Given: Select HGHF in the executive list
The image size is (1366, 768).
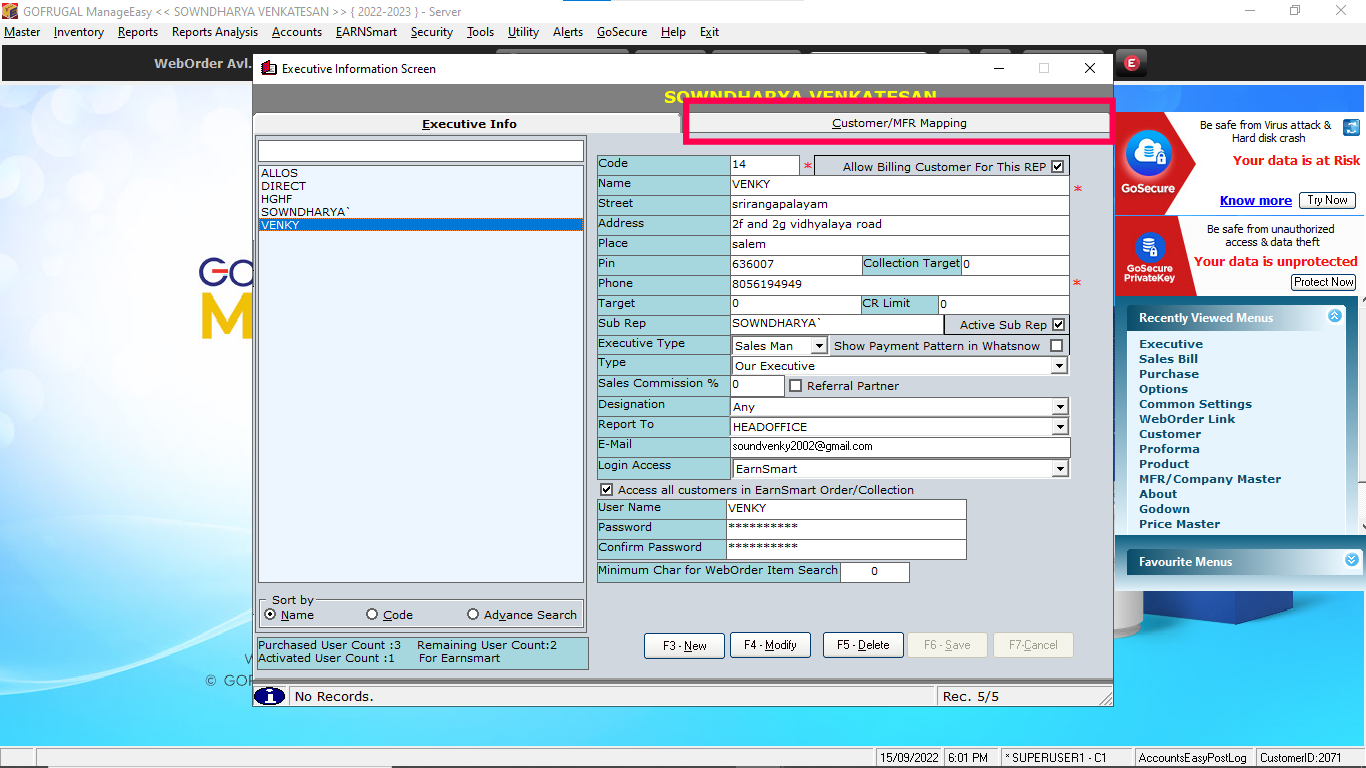Looking at the screenshot, I should pos(420,199).
